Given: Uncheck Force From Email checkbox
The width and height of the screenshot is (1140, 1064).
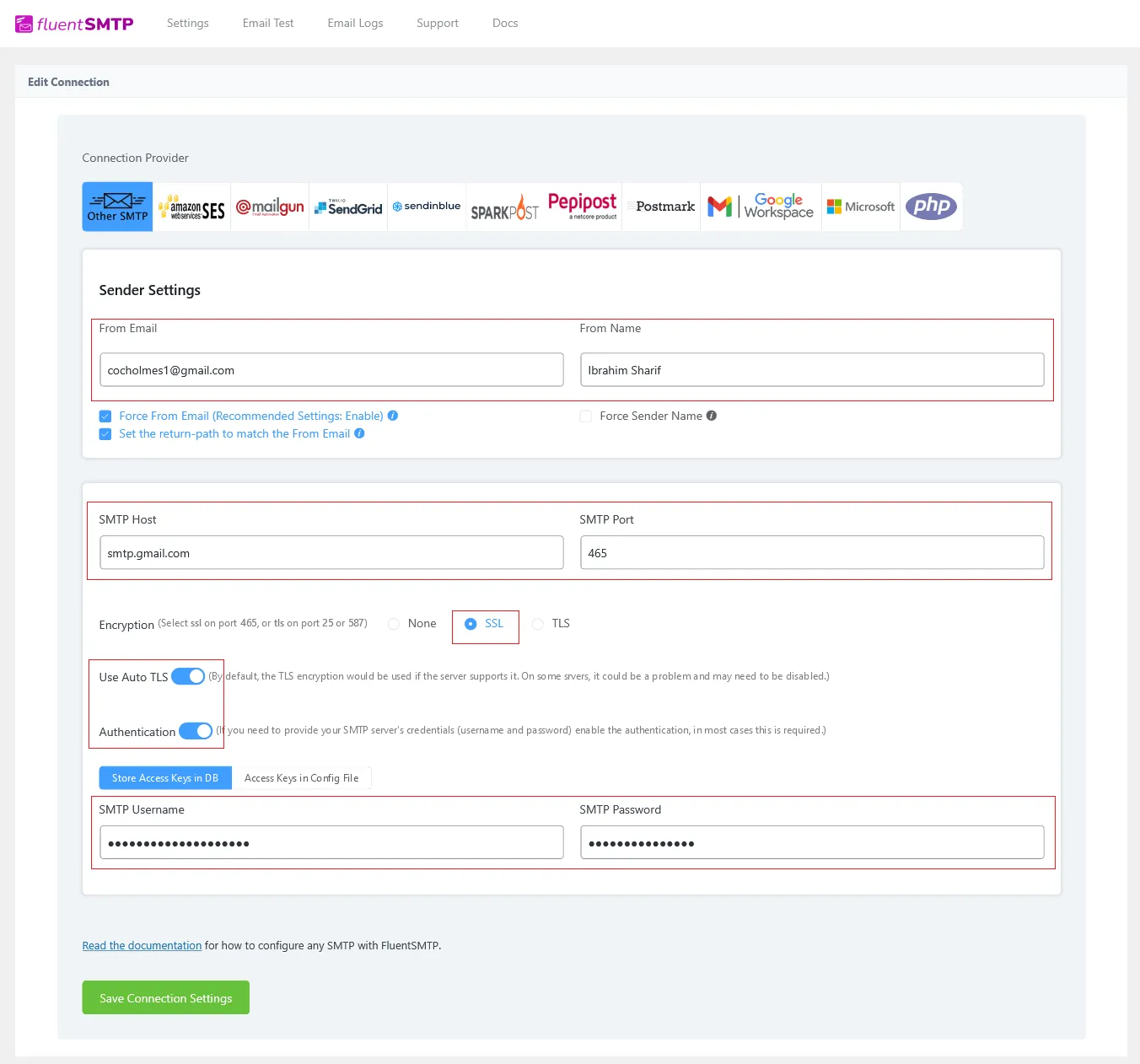Looking at the screenshot, I should [x=105, y=416].
